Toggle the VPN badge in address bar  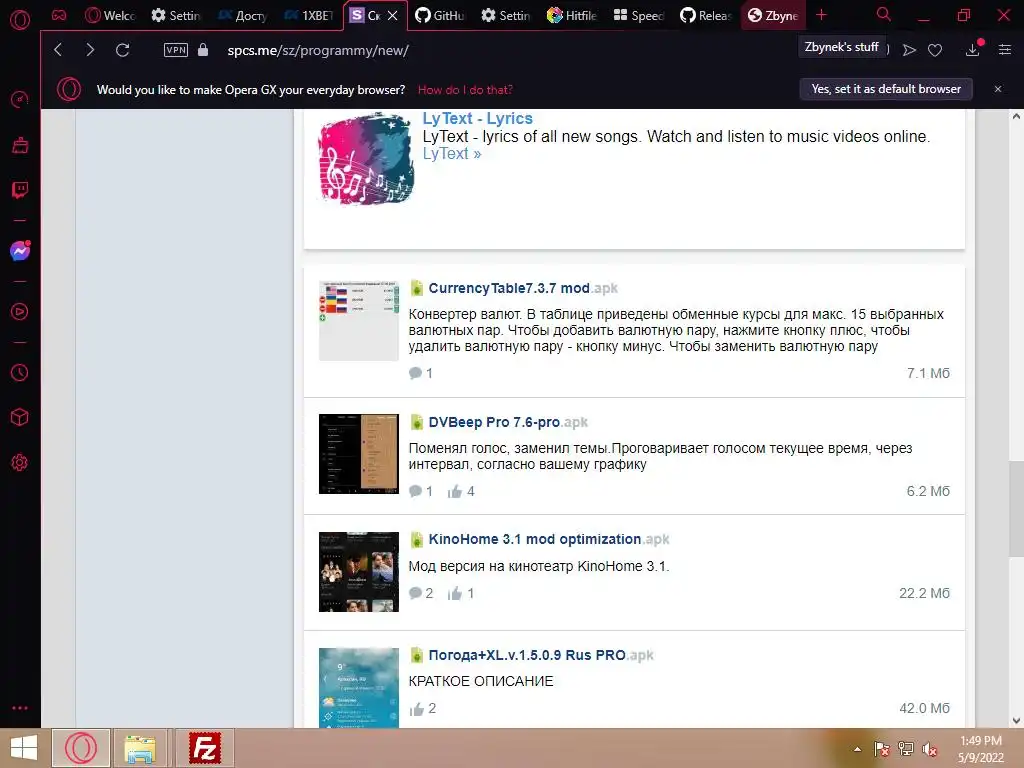click(176, 50)
